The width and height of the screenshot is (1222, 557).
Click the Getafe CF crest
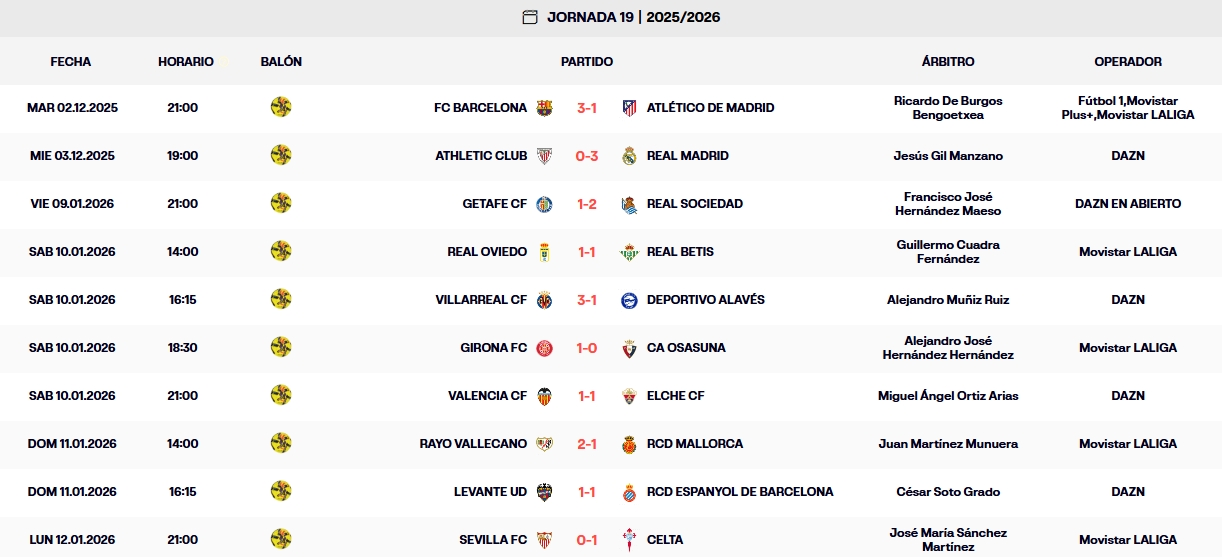(x=545, y=204)
